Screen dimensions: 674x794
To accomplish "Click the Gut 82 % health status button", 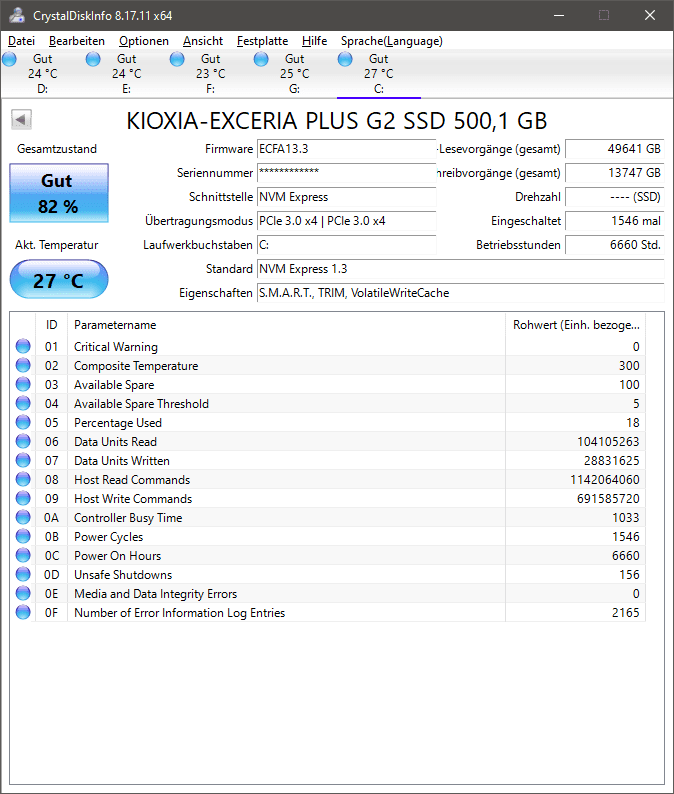I will tap(59, 193).
